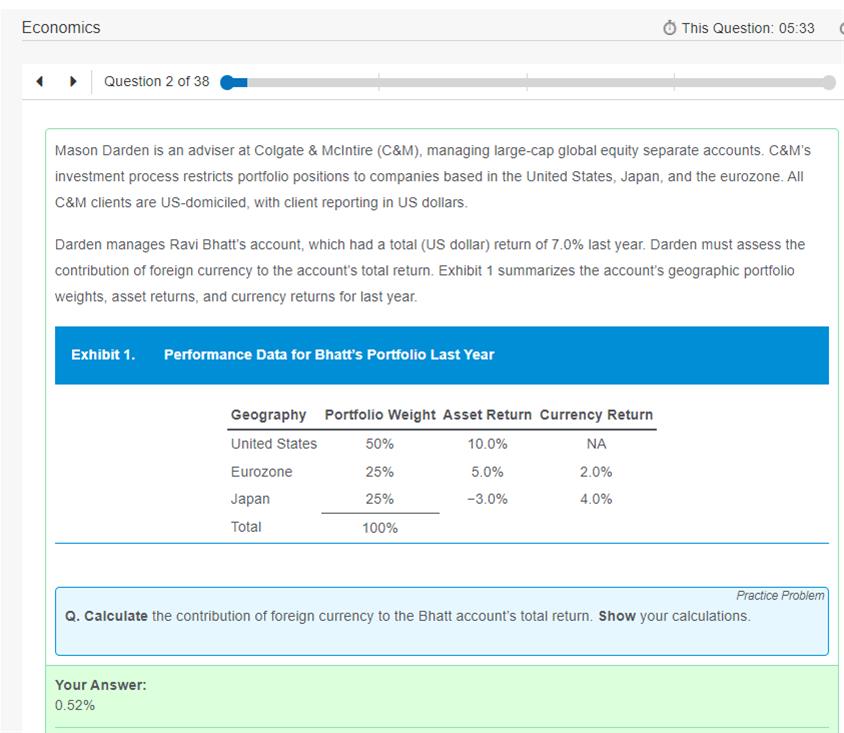Click the Portfolio Weight column header

(380, 415)
